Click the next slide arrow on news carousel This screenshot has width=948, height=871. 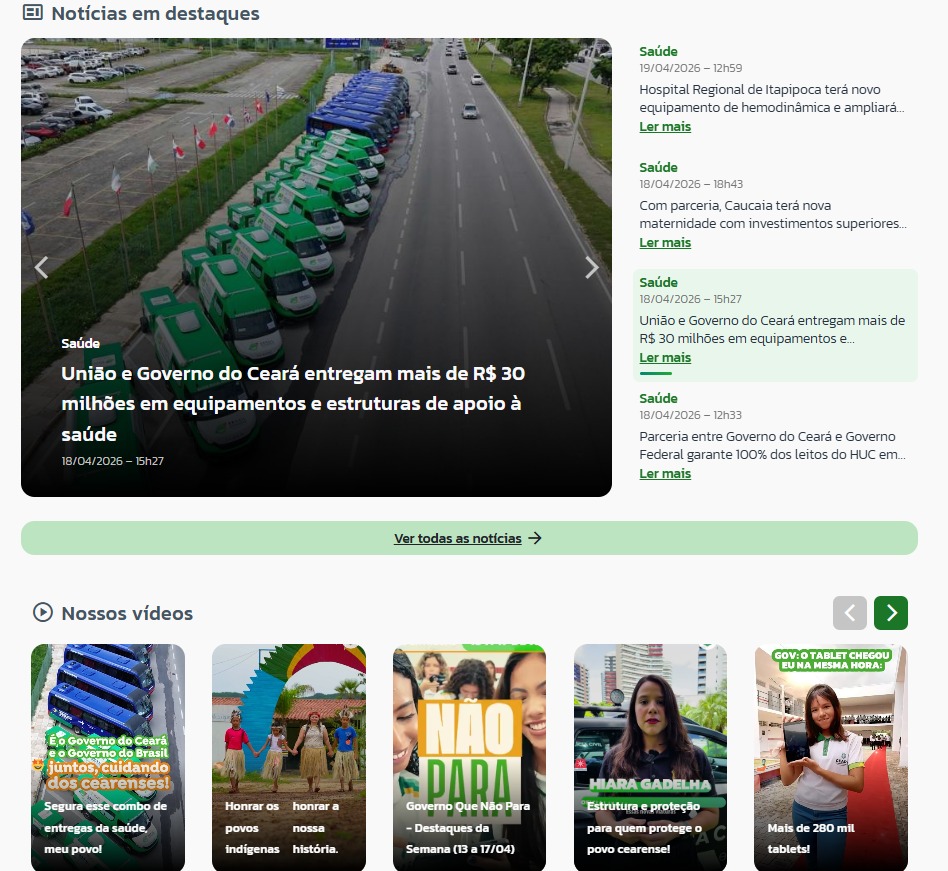(x=591, y=268)
